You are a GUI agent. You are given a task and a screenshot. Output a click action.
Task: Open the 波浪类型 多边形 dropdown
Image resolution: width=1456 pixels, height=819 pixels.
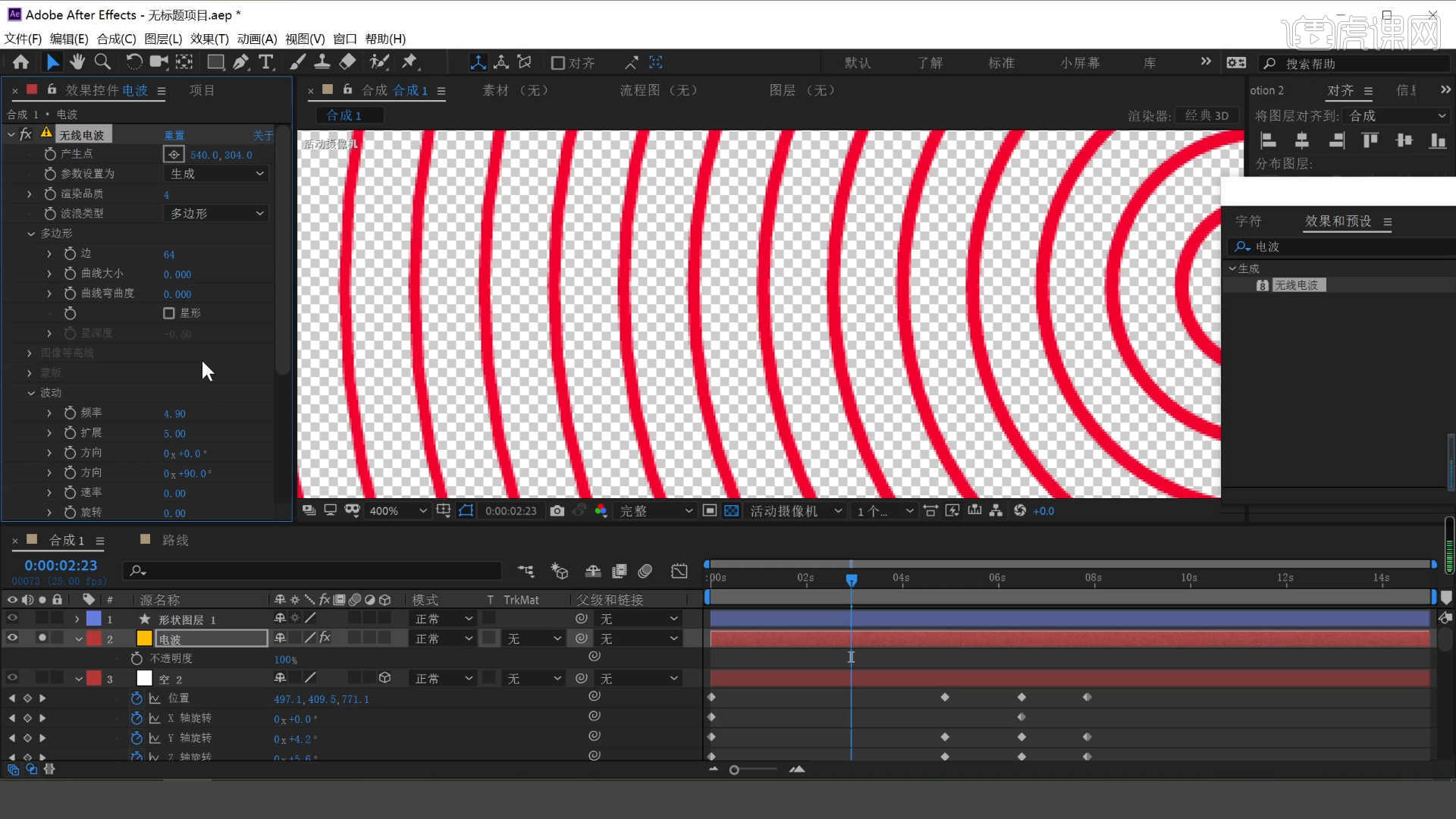point(216,214)
